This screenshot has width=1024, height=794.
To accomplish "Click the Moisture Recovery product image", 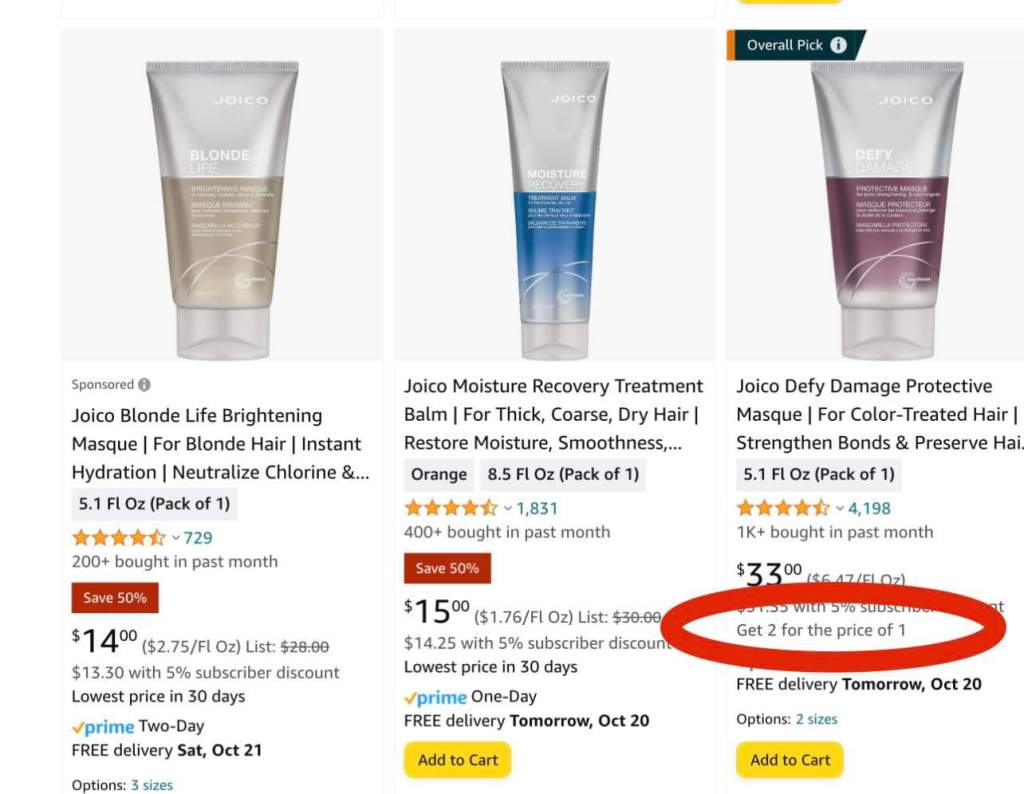I will point(554,195).
